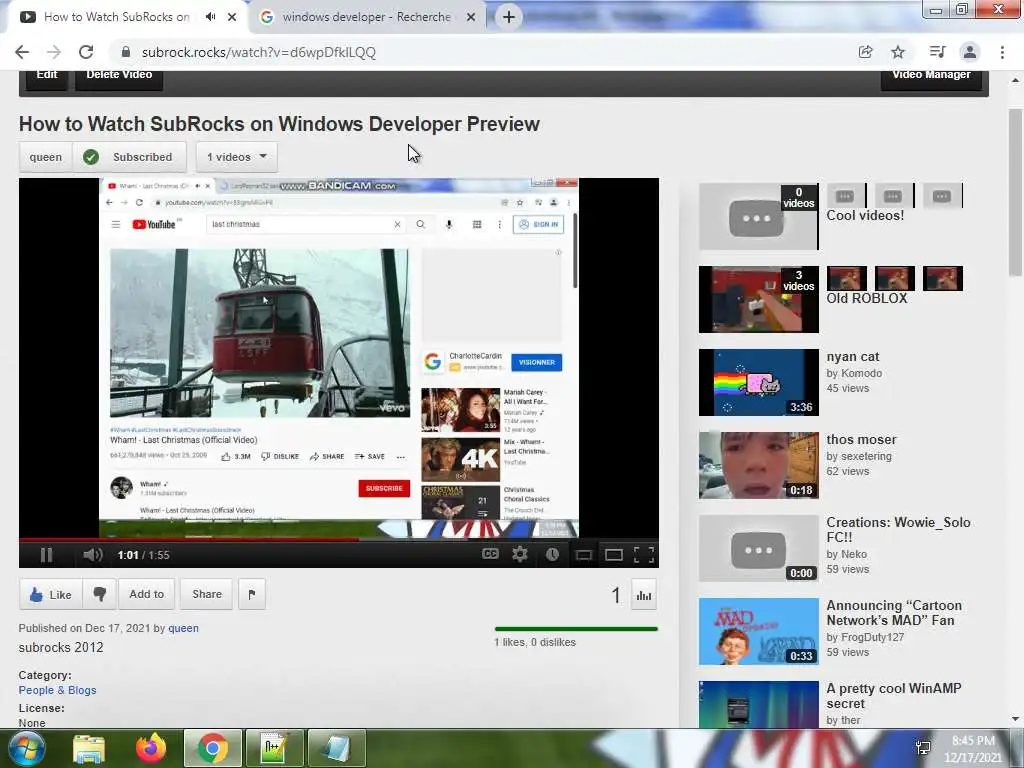Enter fullscreen mode in the player

[644, 554]
